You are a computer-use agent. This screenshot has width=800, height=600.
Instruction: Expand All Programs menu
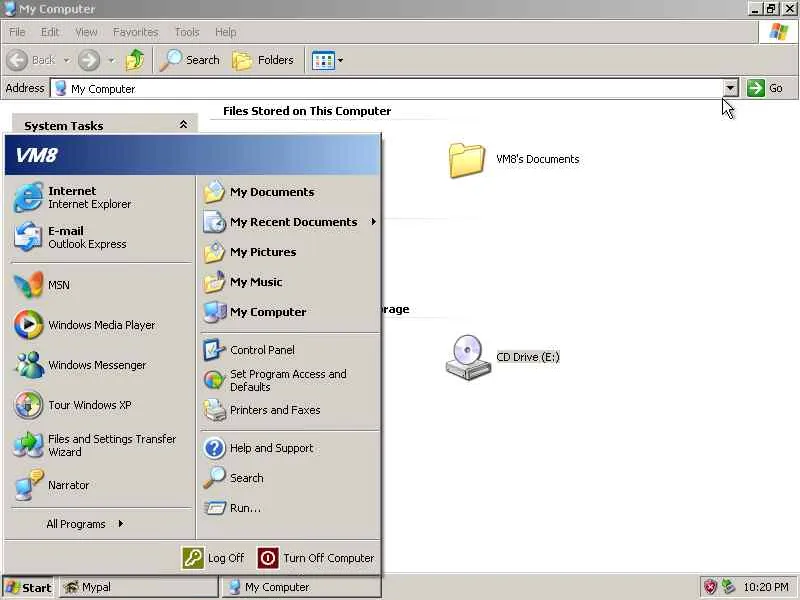click(85, 524)
